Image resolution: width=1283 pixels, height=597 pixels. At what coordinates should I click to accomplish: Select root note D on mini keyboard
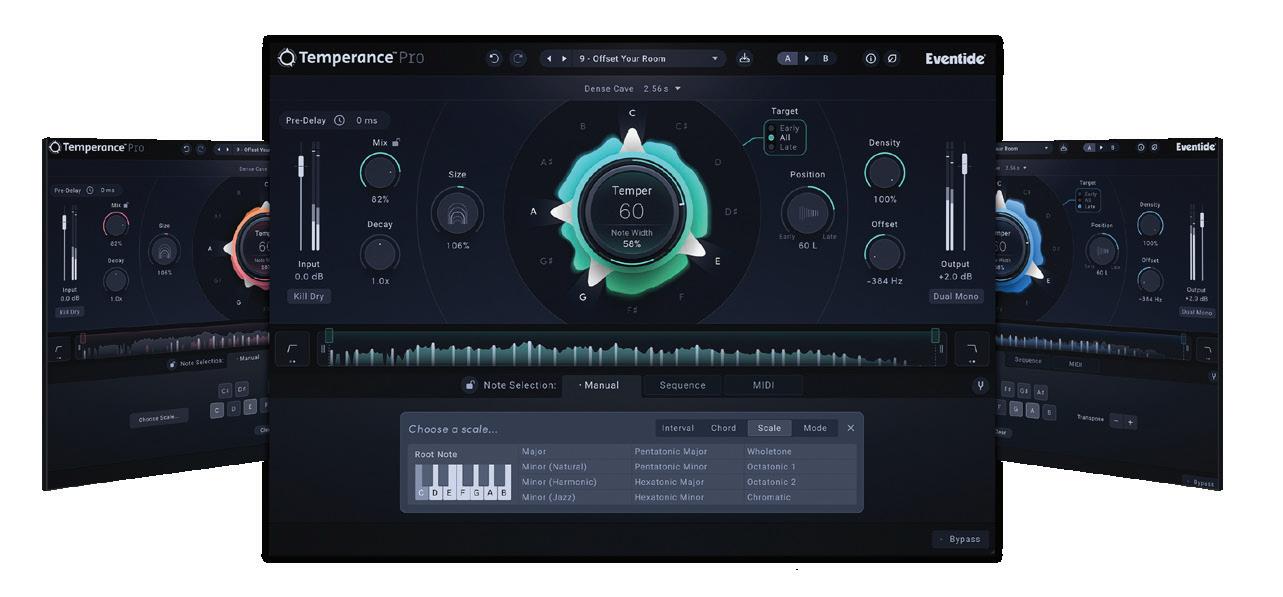[435, 492]
